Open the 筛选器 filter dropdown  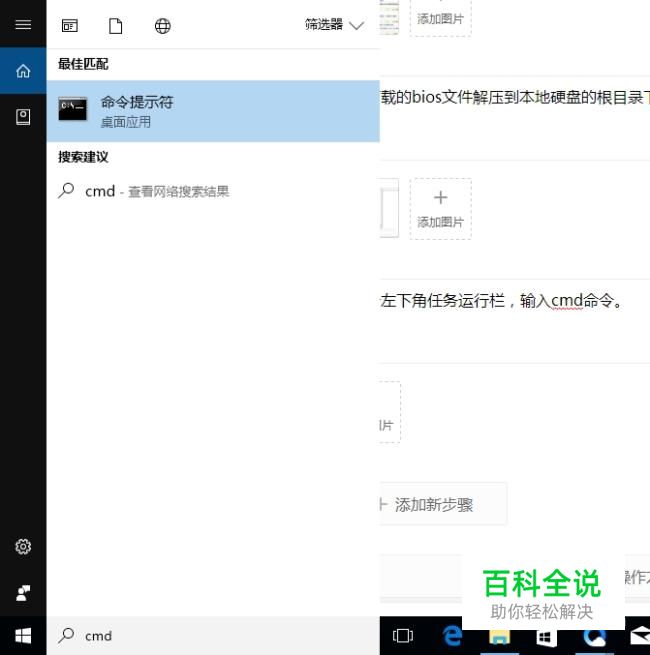(334, 25)
